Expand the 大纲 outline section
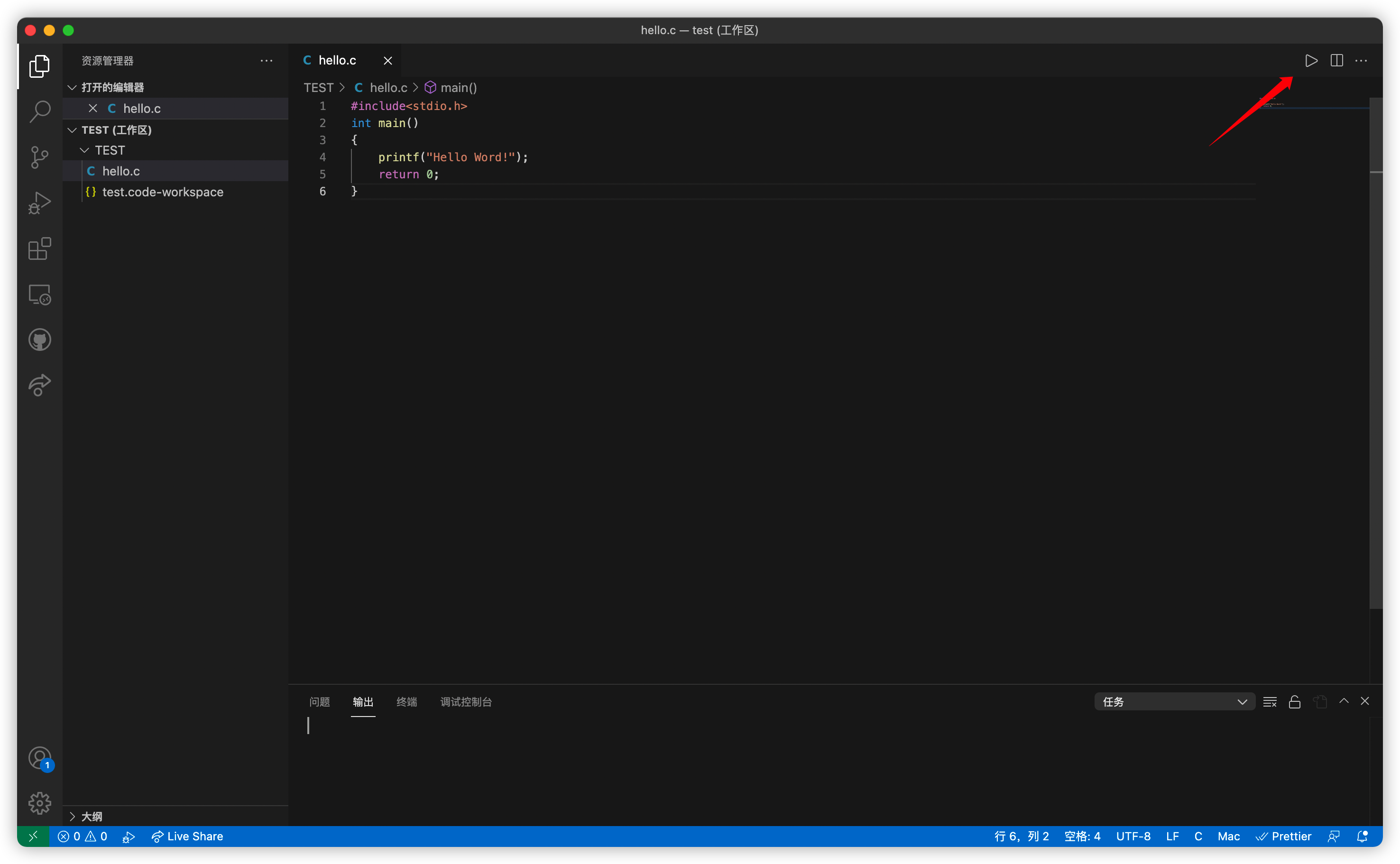1400x864 pixels. click(175, 816)
